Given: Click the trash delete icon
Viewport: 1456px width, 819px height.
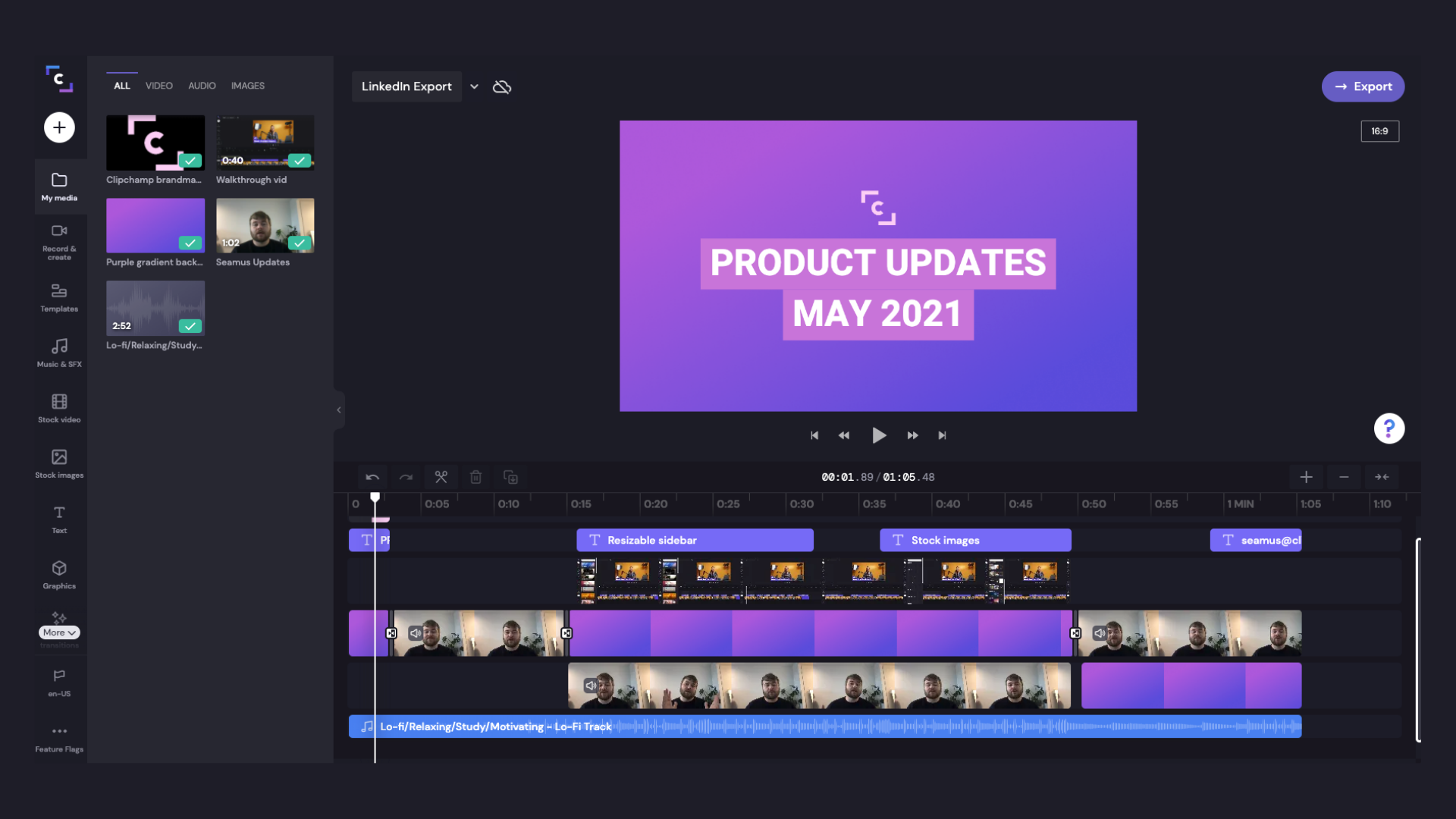Looking at the screenshot, I should 475,477.
